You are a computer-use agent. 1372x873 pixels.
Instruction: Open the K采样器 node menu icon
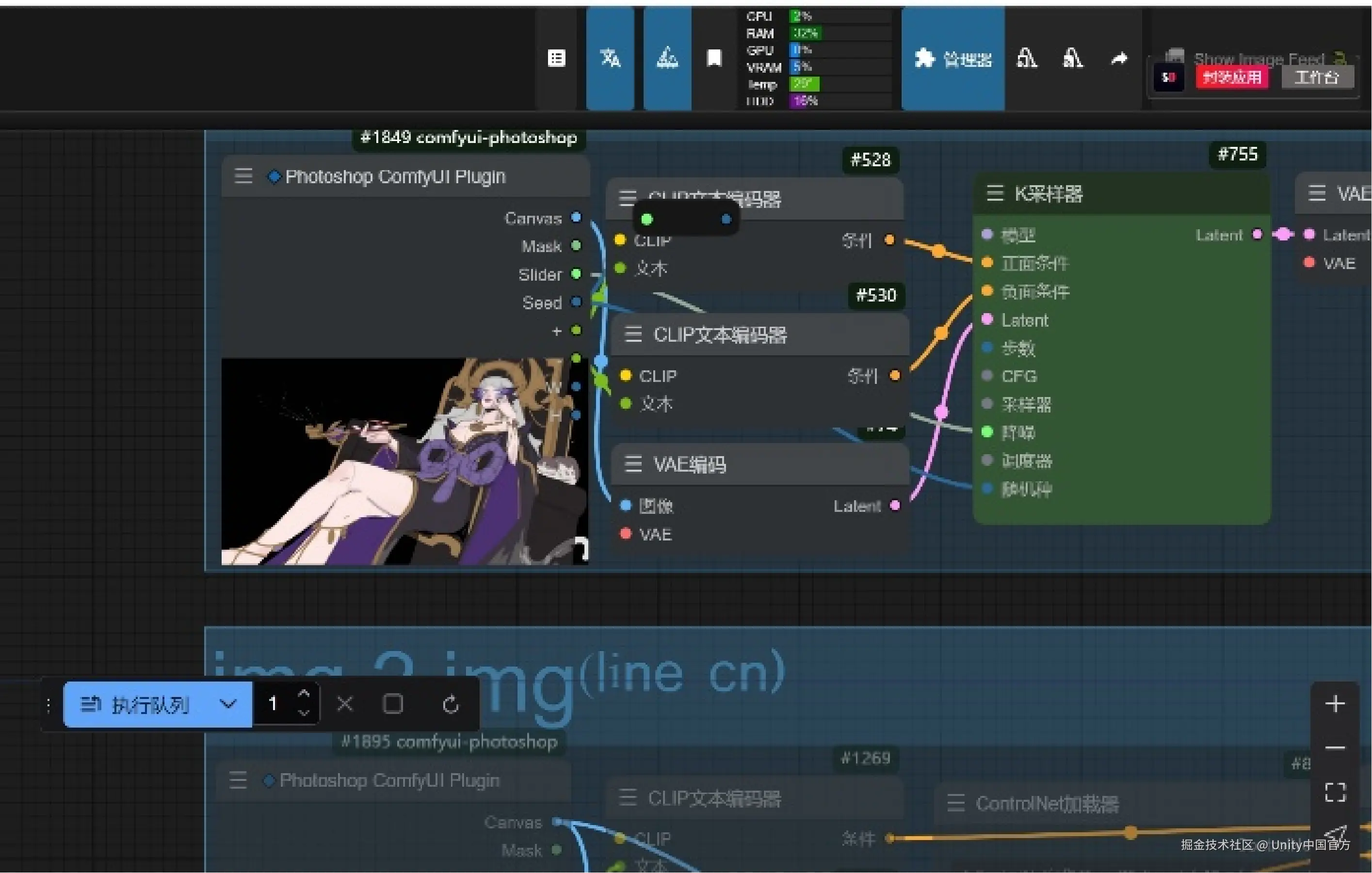pyautogui.click(x=995, y=193)
